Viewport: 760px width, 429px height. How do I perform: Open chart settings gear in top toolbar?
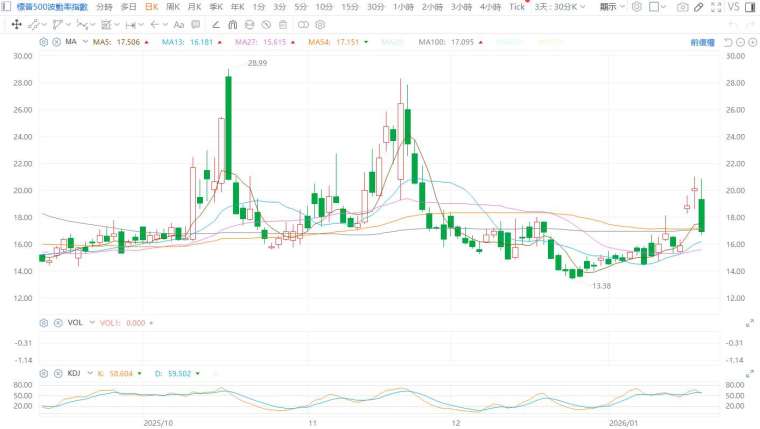tap(636, 7)
